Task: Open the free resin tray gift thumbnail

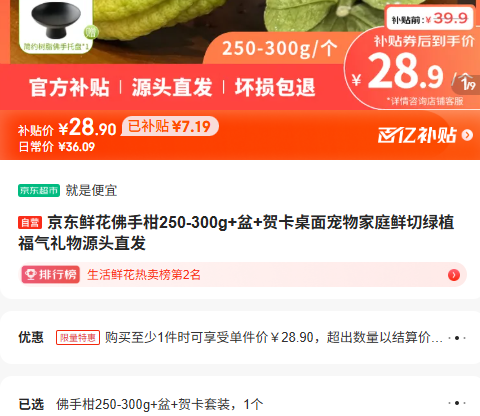Action: pyautogui.click(x=56, y=26)
